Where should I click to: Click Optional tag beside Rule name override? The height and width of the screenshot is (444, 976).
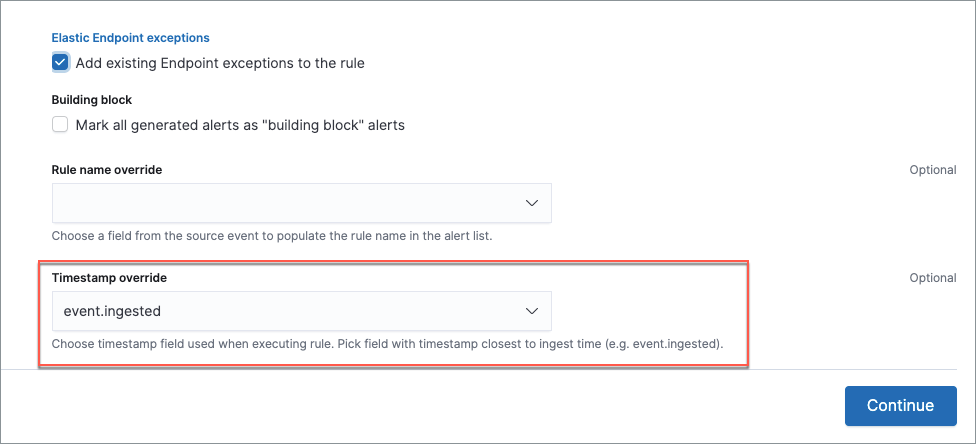tap(932, 170)
